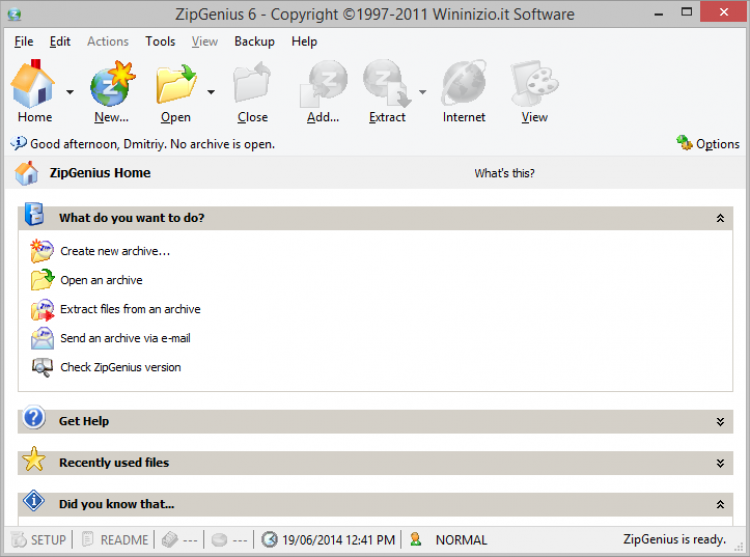Open the Open button dropdown arrow
Screen dimensions: 750x557
pos(211,92)
